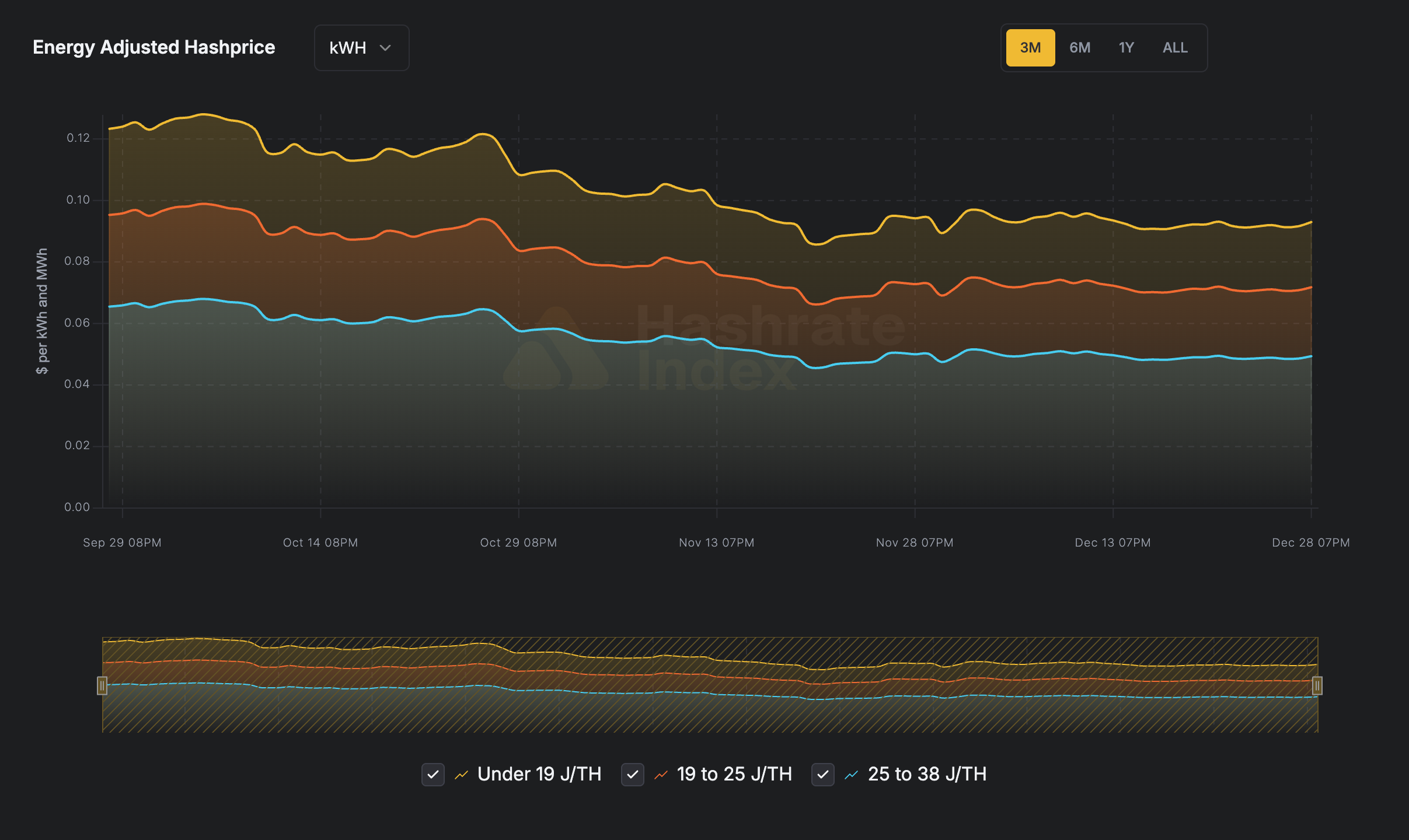1409x840 pixels.
Task: Show ALL historical data range
Action: tap(1175, 48)
